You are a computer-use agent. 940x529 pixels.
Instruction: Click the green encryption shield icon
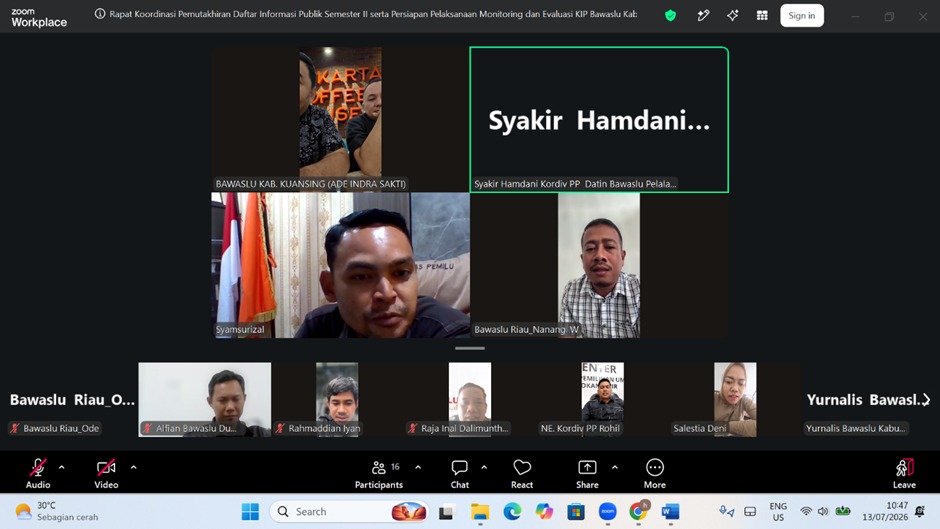click(670, 16)
